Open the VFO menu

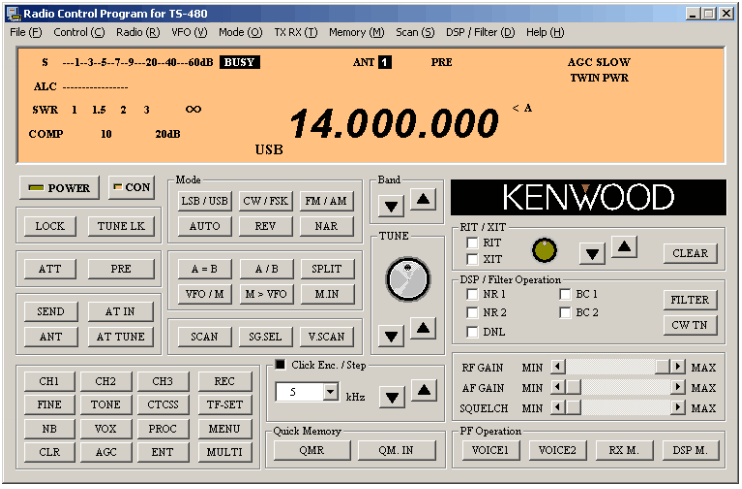pos(189,32)
